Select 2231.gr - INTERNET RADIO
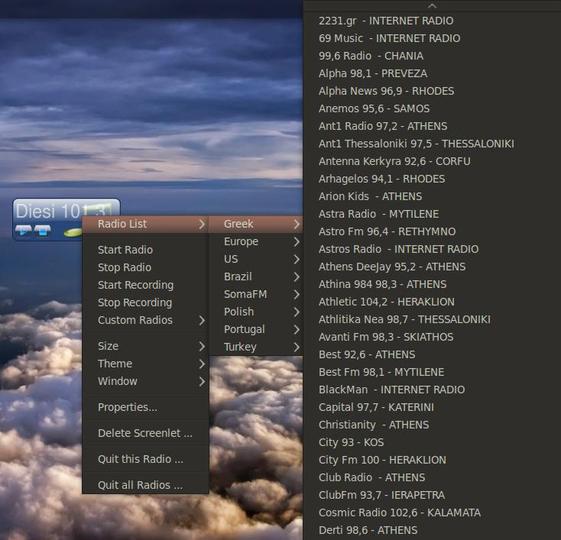 432,21
